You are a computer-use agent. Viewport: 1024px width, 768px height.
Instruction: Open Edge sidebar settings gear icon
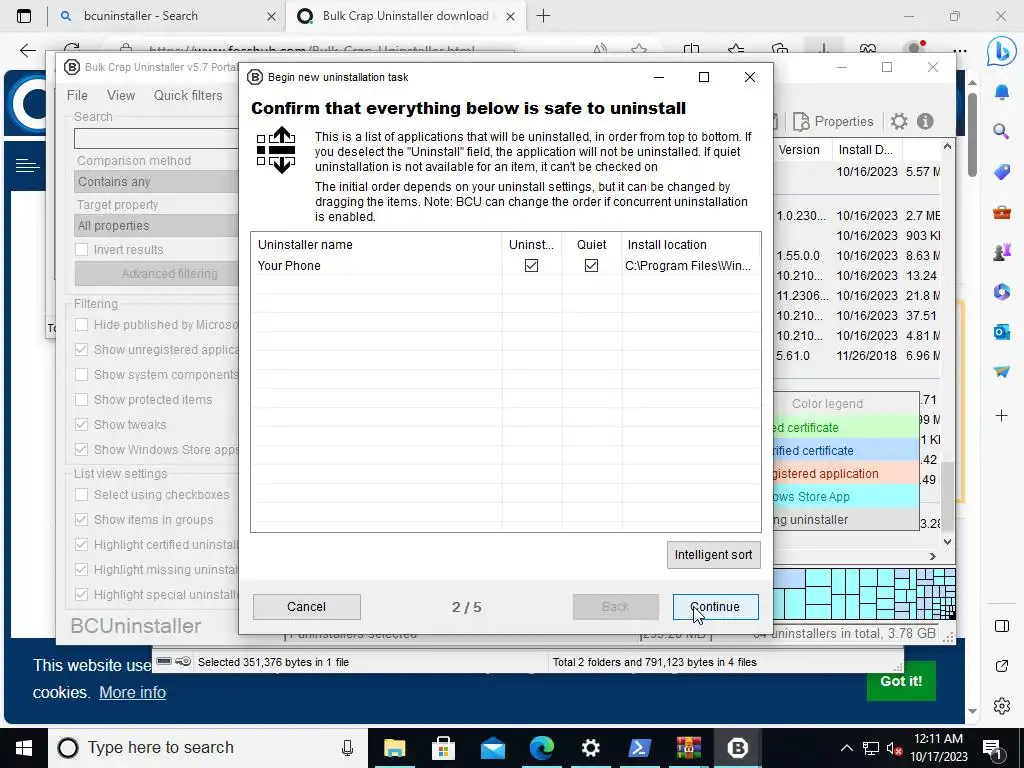pyautogui.click(x=1001, y=706)
